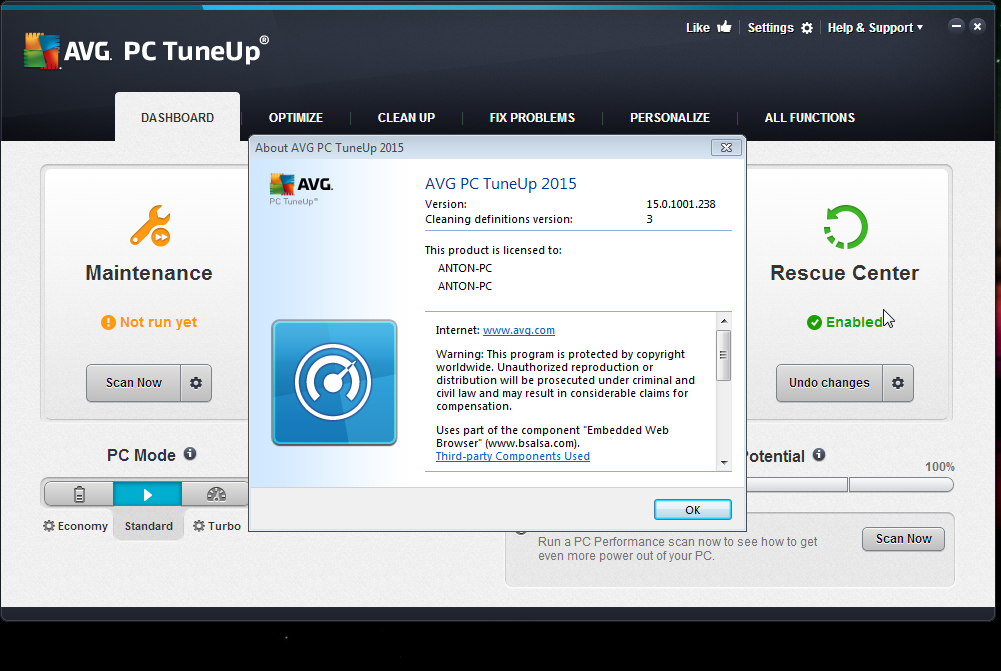Open the www.avg.com link
Image resolution: width=1001 pixels, height=671 pixels.
518,330
